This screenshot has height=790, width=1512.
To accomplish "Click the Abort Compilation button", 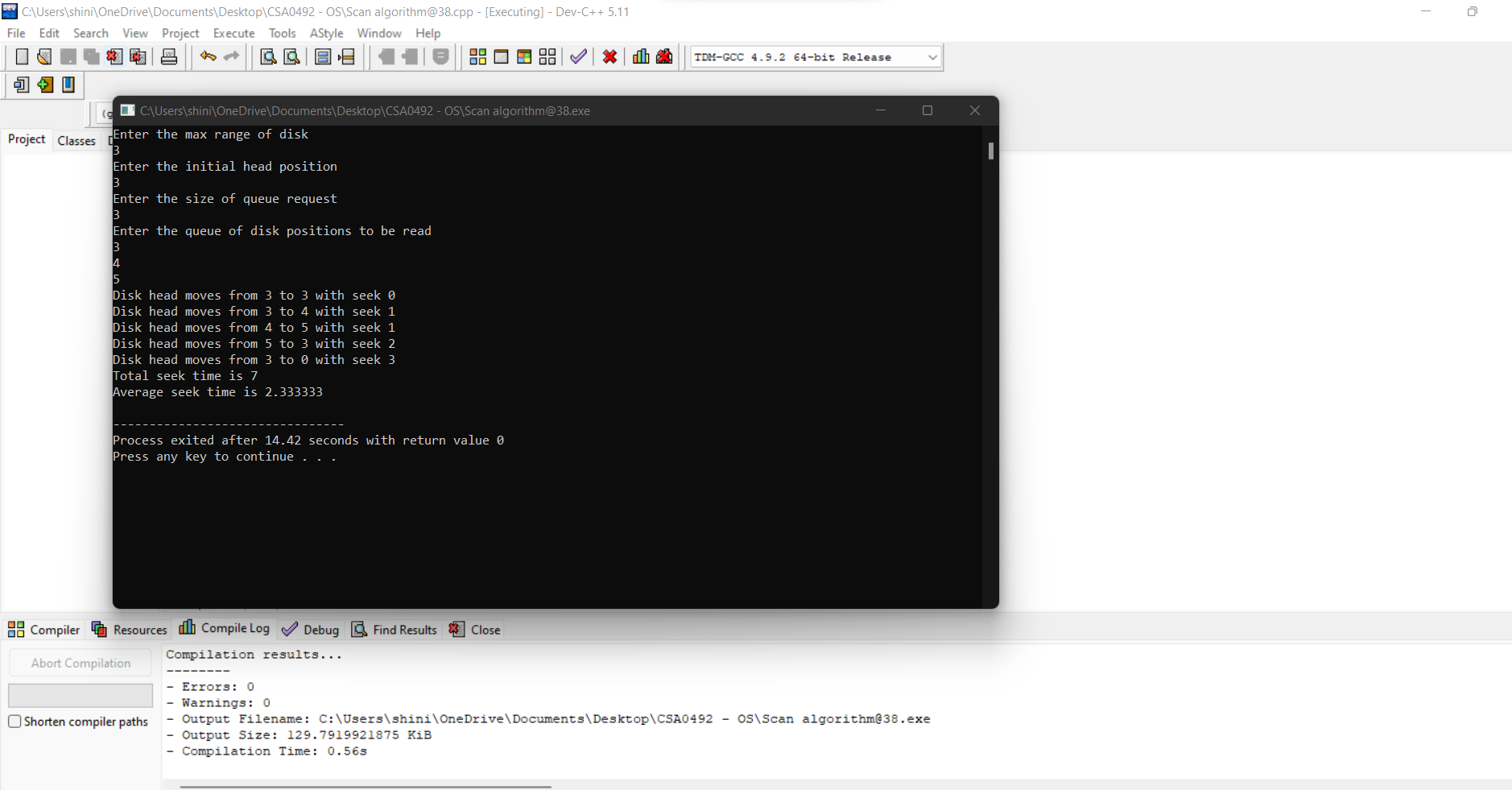I will 80,662.
